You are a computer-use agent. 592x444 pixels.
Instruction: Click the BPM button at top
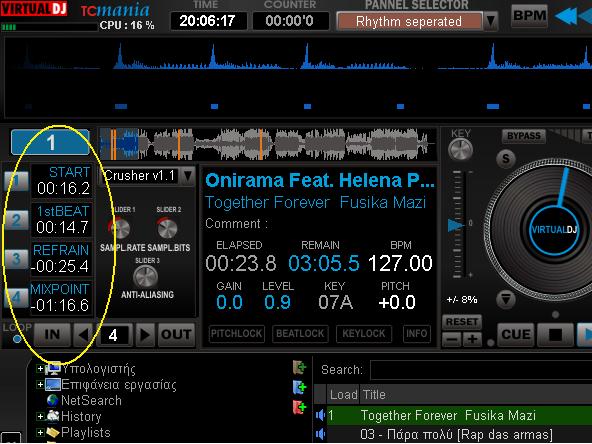tap(529, 16)
